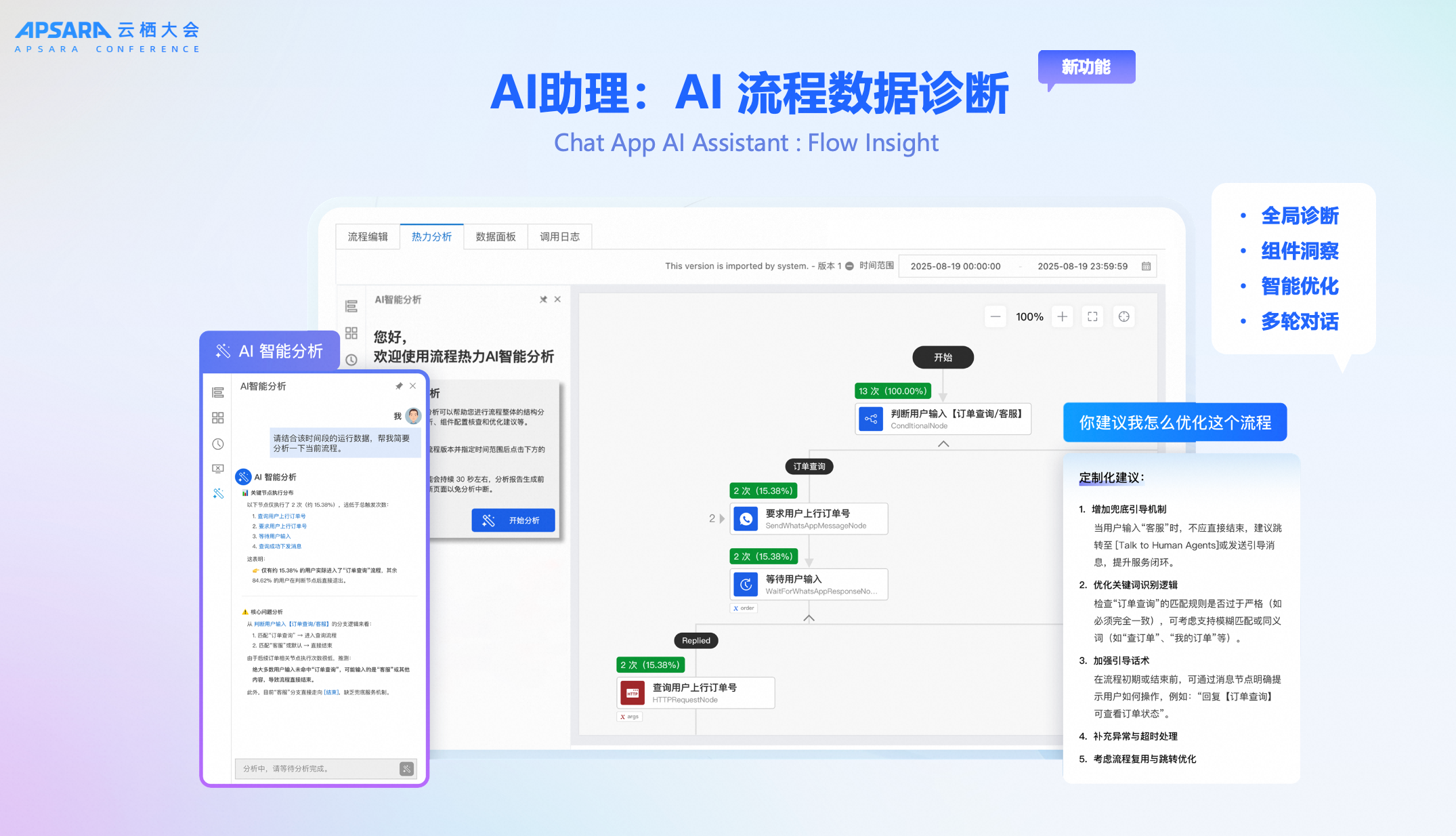Close the front AI智能分析 chat panel
The height and width of the screenshot is (836, 1456).
pos(412,386)
